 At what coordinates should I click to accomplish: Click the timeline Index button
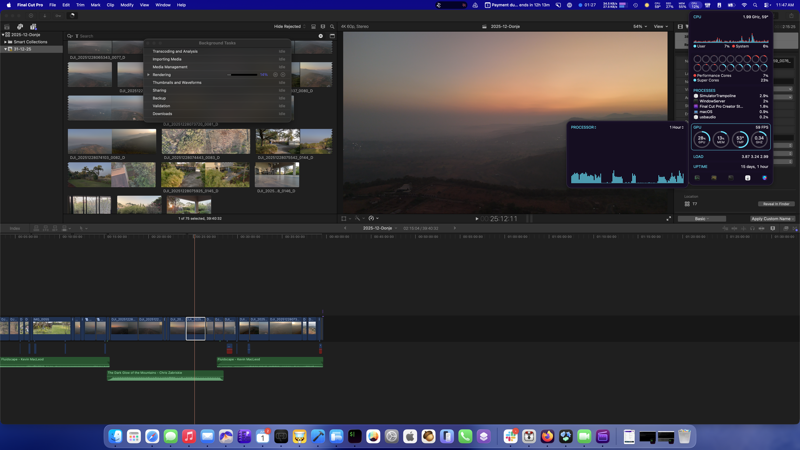(15, 229)
